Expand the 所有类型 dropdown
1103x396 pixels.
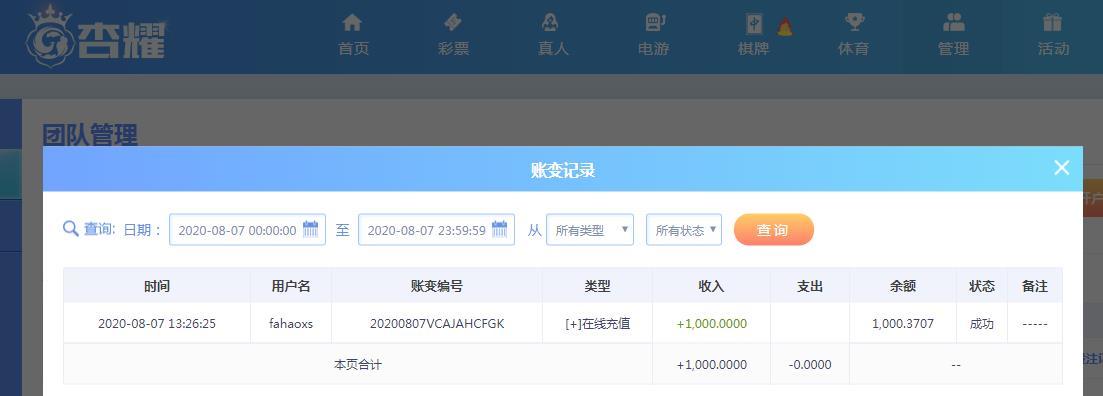point(589,230)
